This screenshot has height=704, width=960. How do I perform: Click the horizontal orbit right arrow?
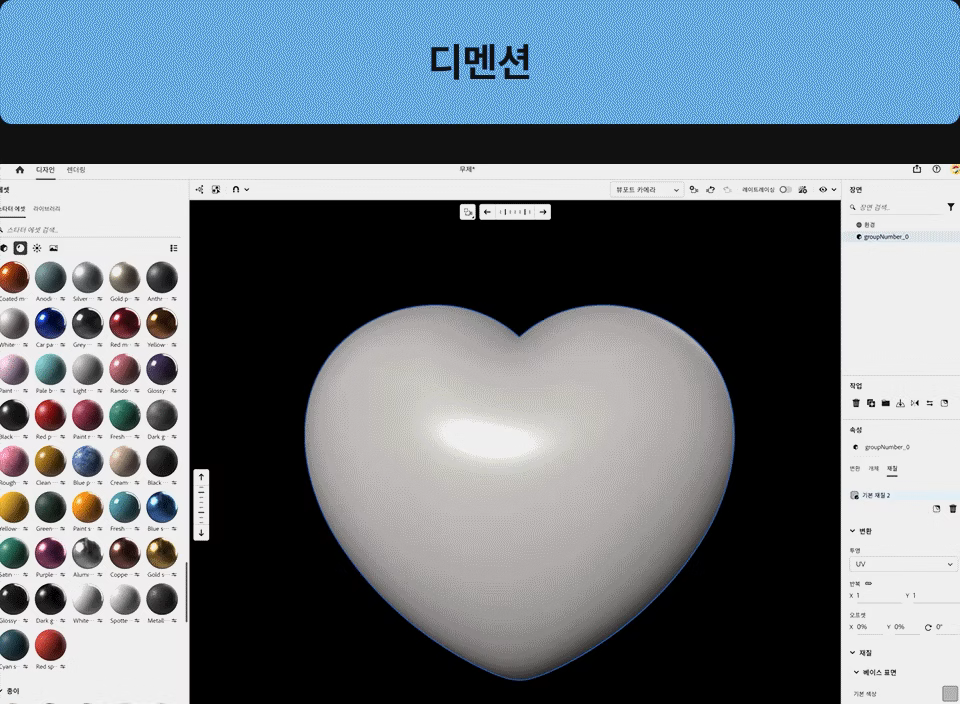click(x=542, y=212)
